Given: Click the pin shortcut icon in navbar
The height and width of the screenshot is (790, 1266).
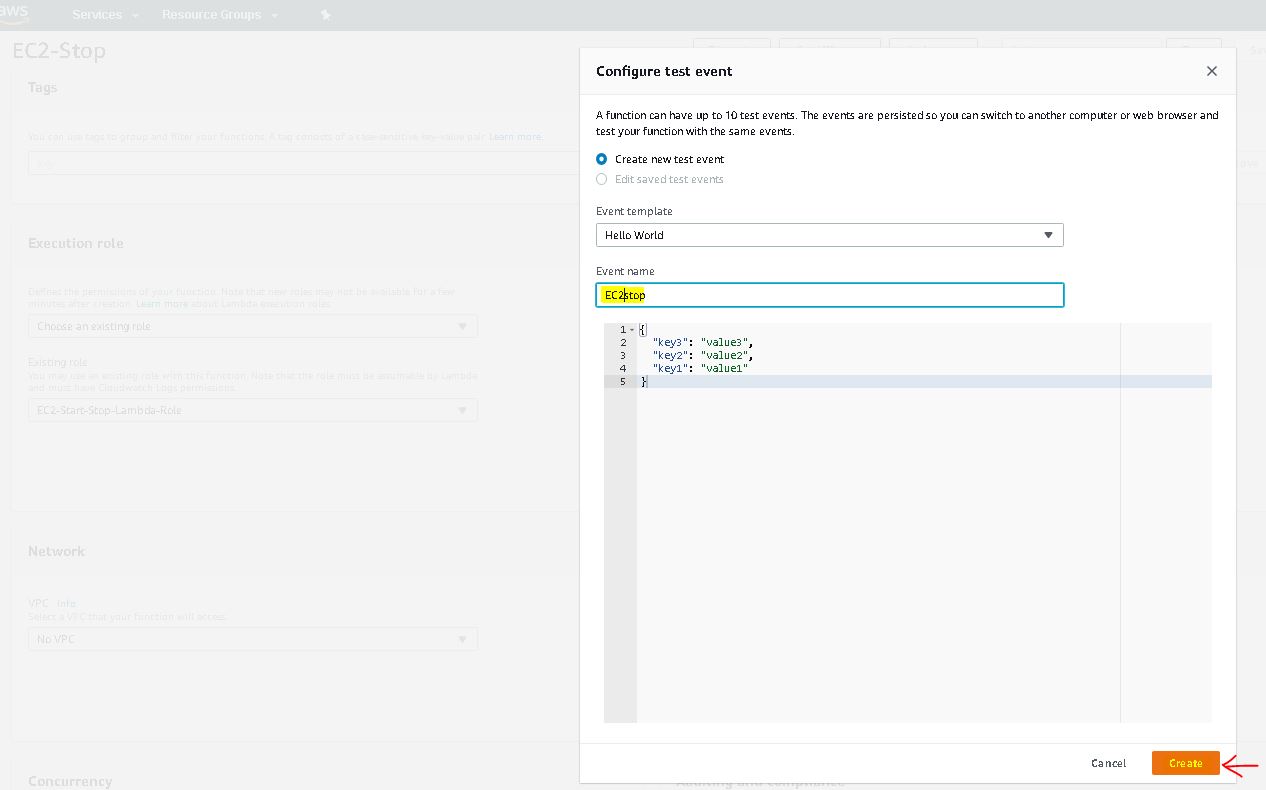Looking at the screenshot, I should click(x=325, y=15).
